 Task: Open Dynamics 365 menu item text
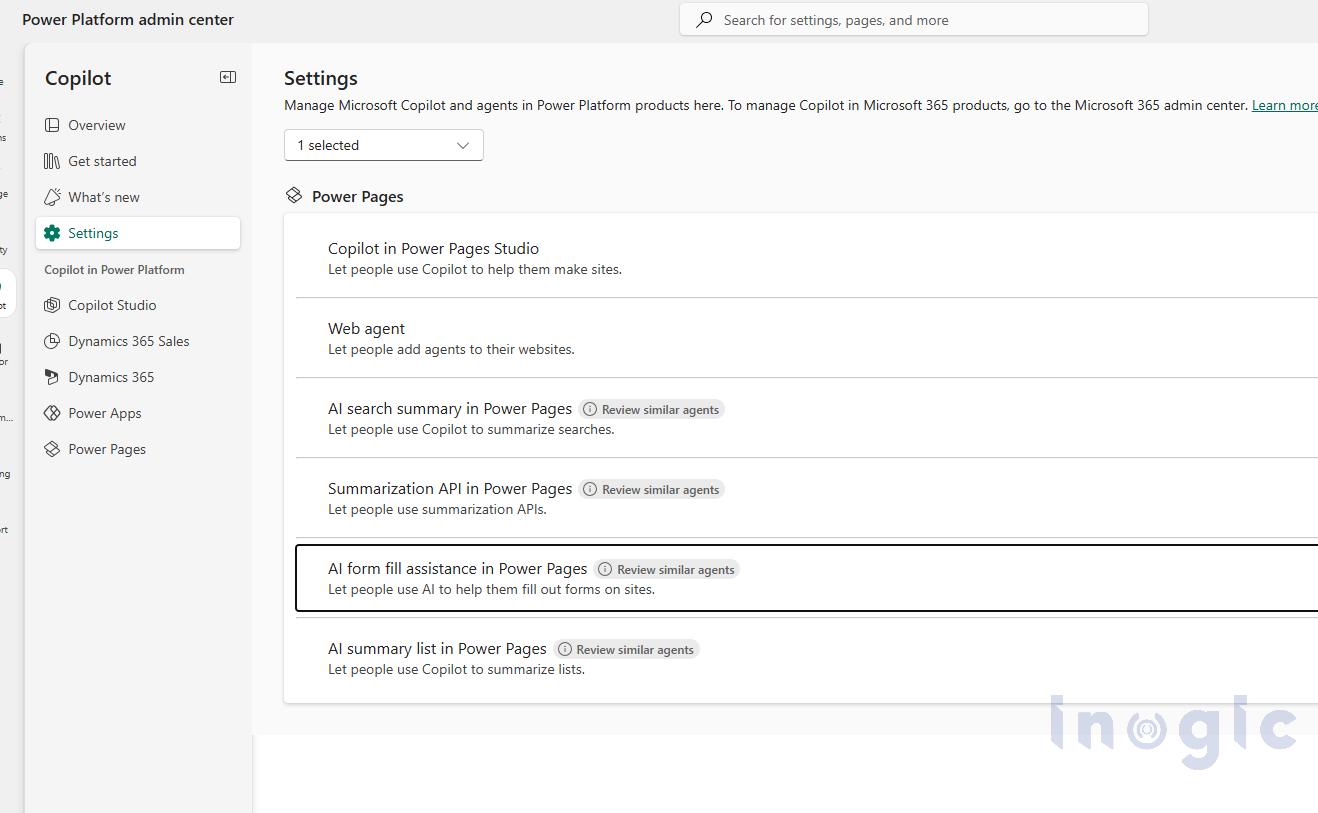111,377
